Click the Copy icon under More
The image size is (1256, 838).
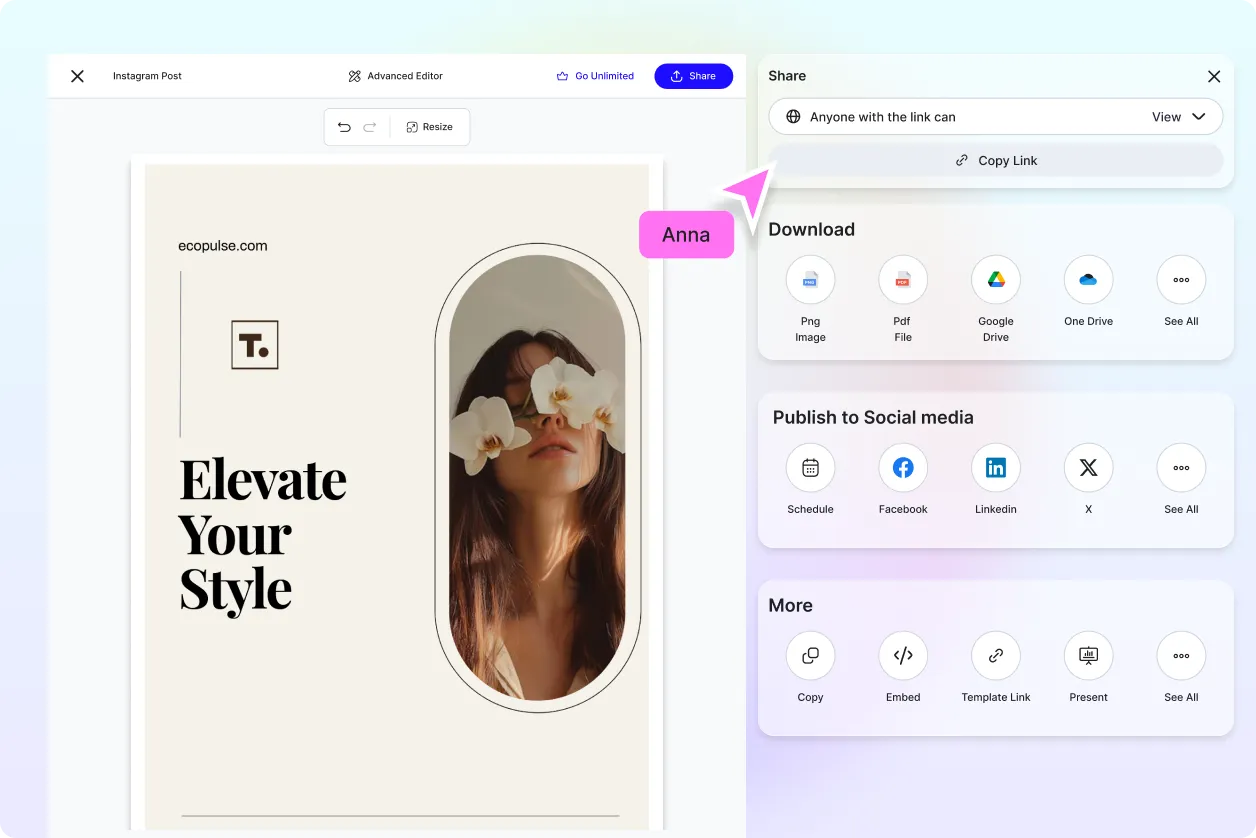point(810,656)
